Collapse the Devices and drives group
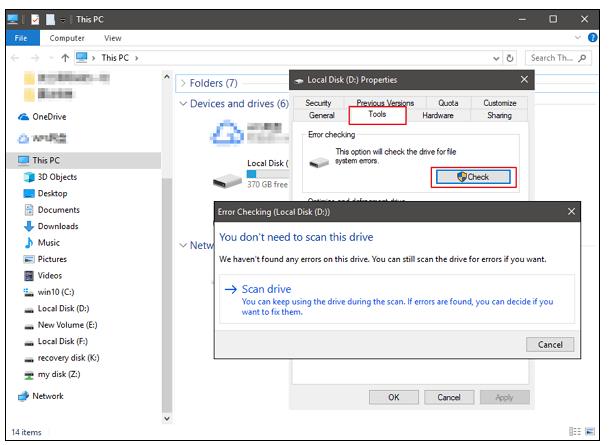 [183, 104]
